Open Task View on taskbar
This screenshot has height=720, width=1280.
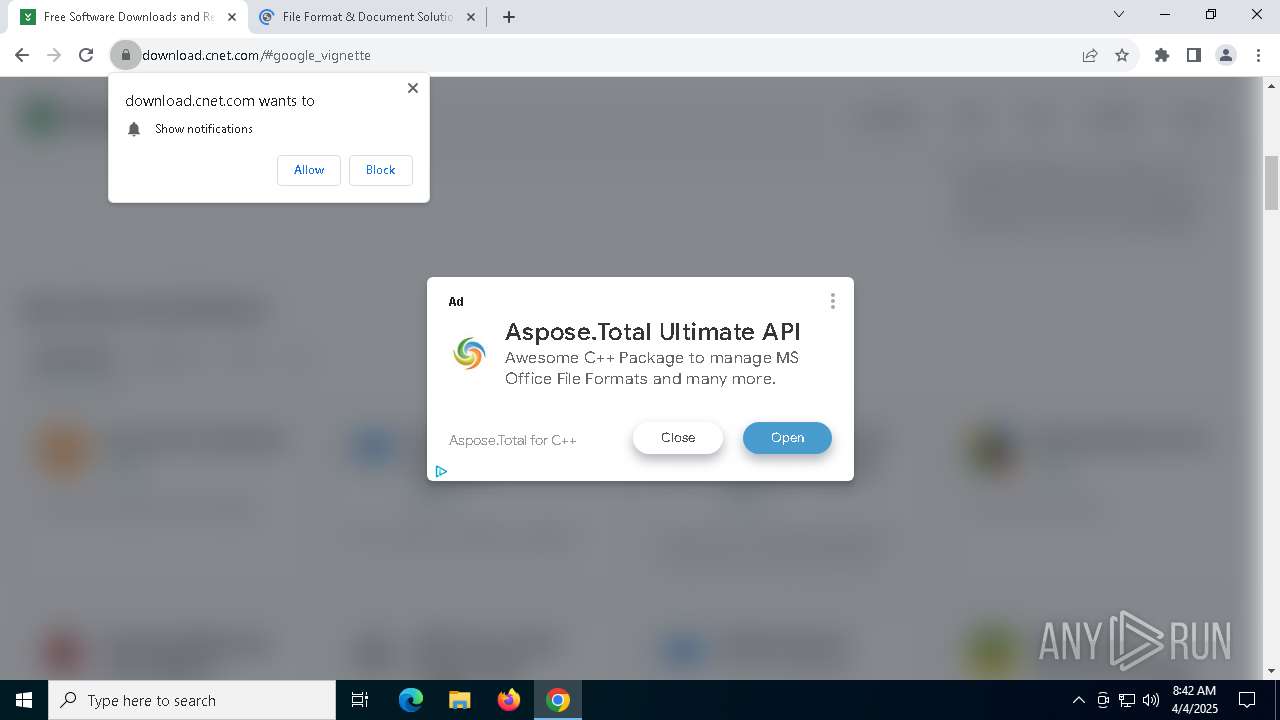[x=360, y=700]
